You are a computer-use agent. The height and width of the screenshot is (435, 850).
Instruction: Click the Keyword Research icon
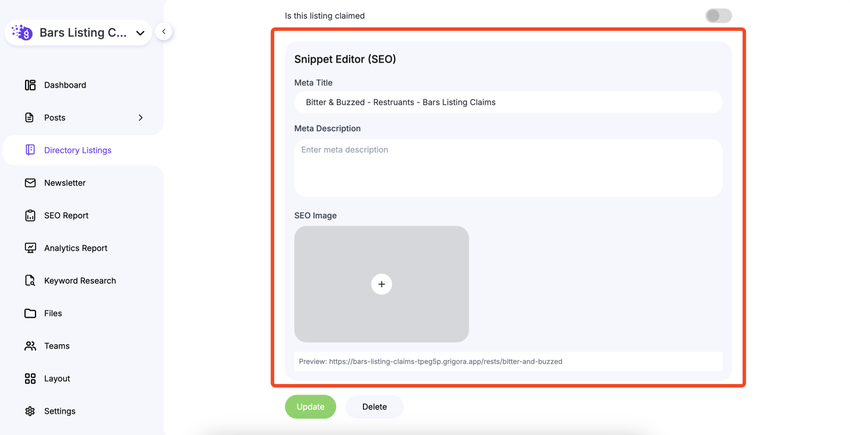point(30,281)
